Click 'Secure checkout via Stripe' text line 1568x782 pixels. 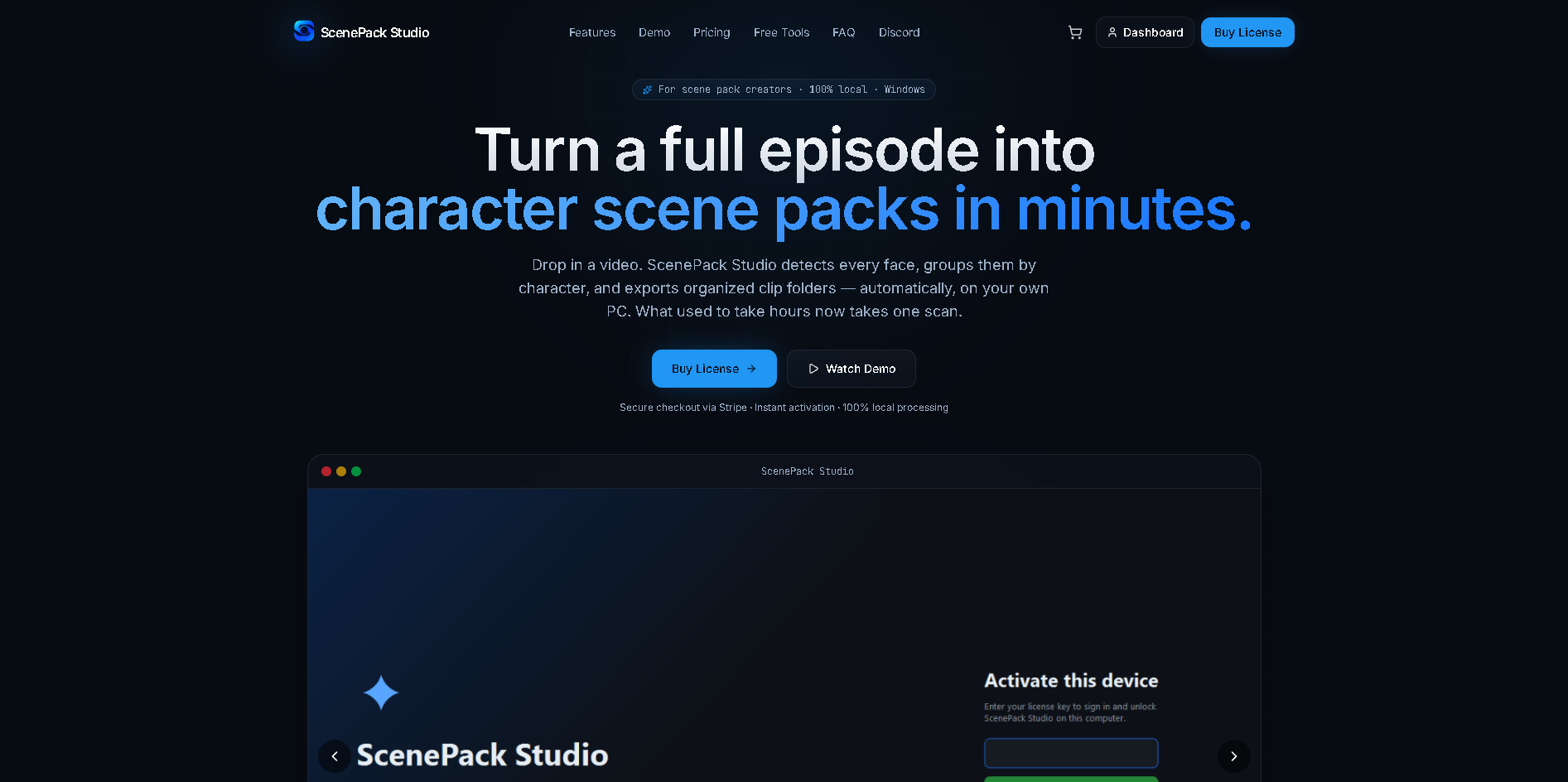784,408
